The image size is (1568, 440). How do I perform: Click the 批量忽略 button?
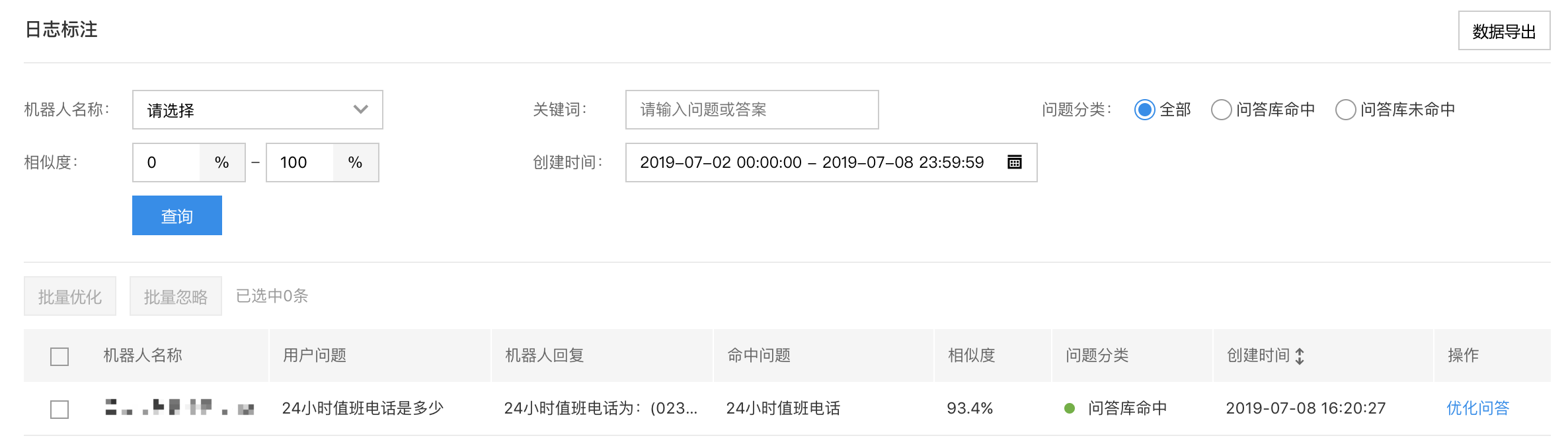(x=175, y=297)
